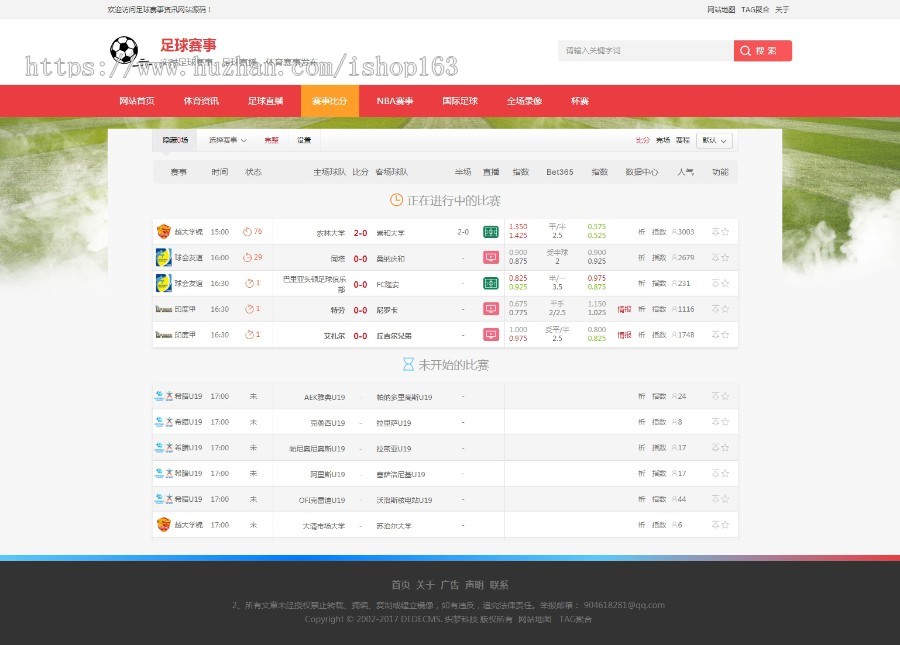
Task: Click the 指数 link in the 2679 row
Action: (x=659, y=258)
